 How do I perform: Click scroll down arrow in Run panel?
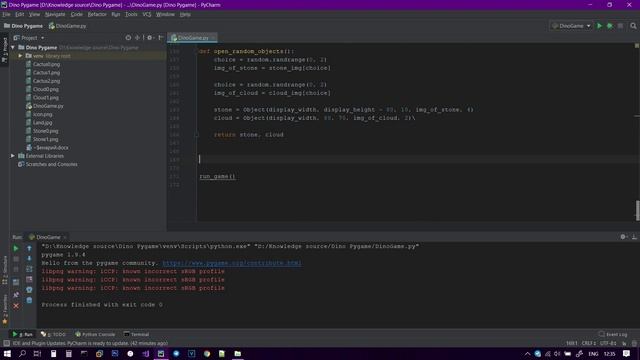tap(29, 258)
